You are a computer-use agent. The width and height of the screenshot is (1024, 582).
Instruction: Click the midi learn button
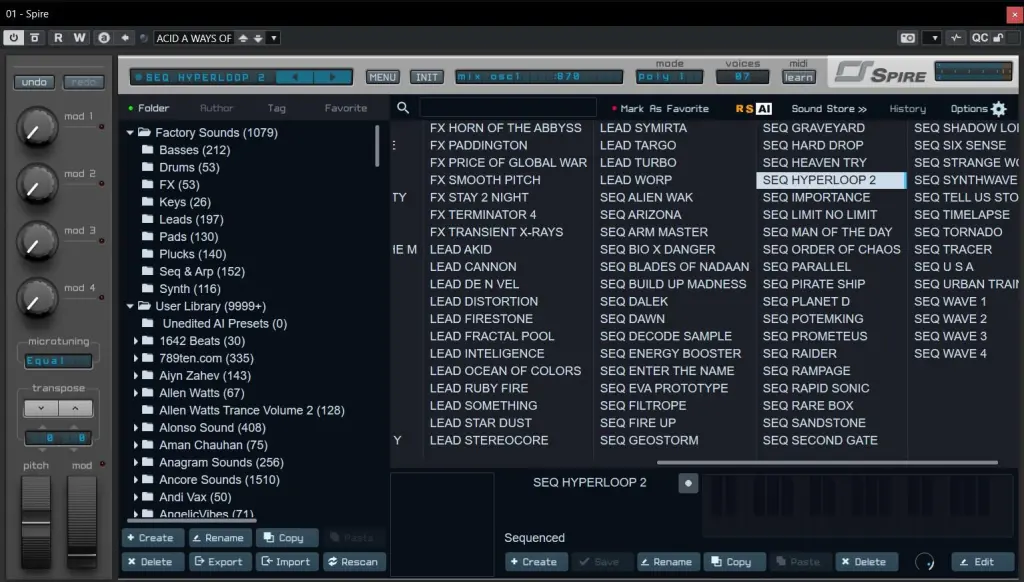click(x=798, y=77)
